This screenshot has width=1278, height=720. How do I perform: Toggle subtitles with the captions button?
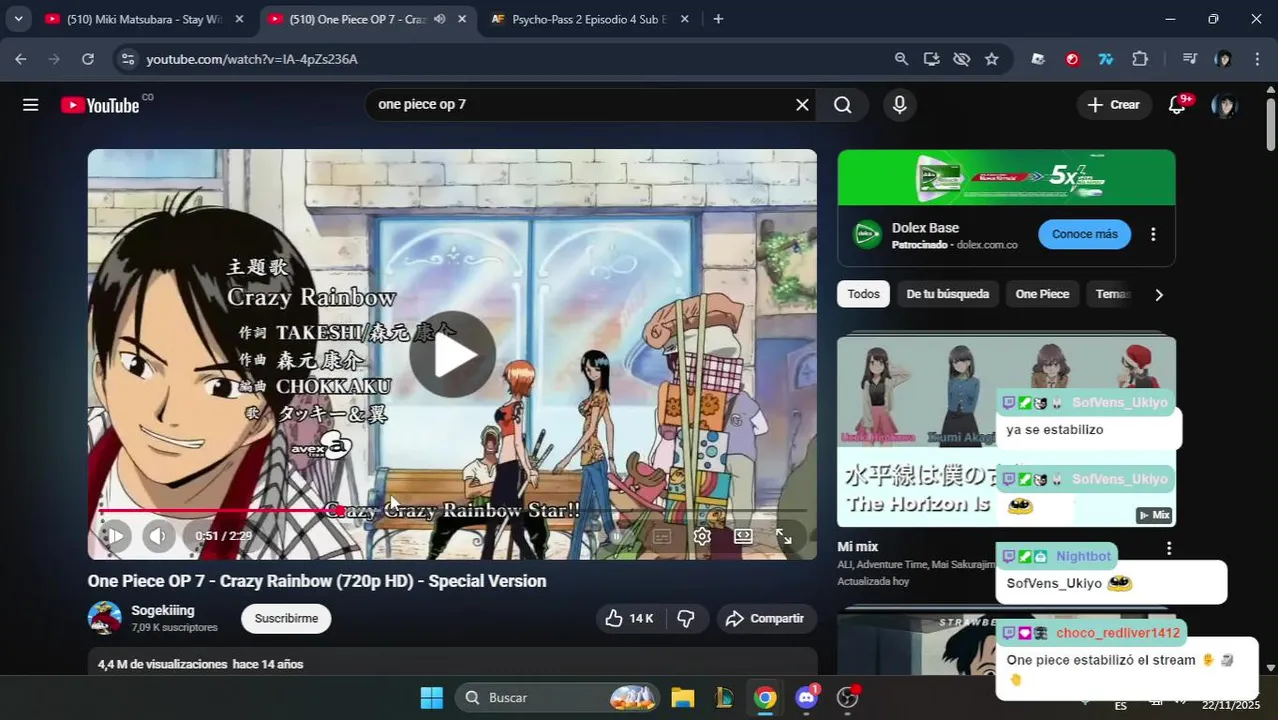coord(662,536)
